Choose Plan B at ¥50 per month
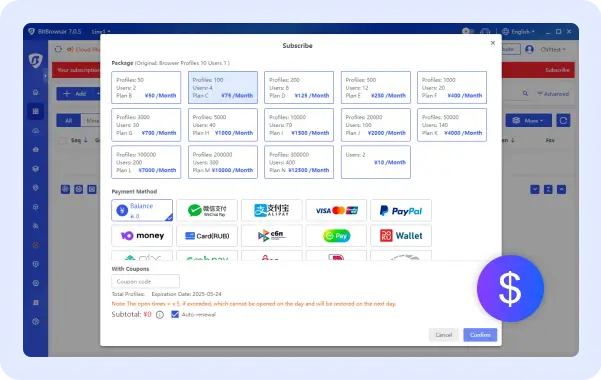 (146, 87)
